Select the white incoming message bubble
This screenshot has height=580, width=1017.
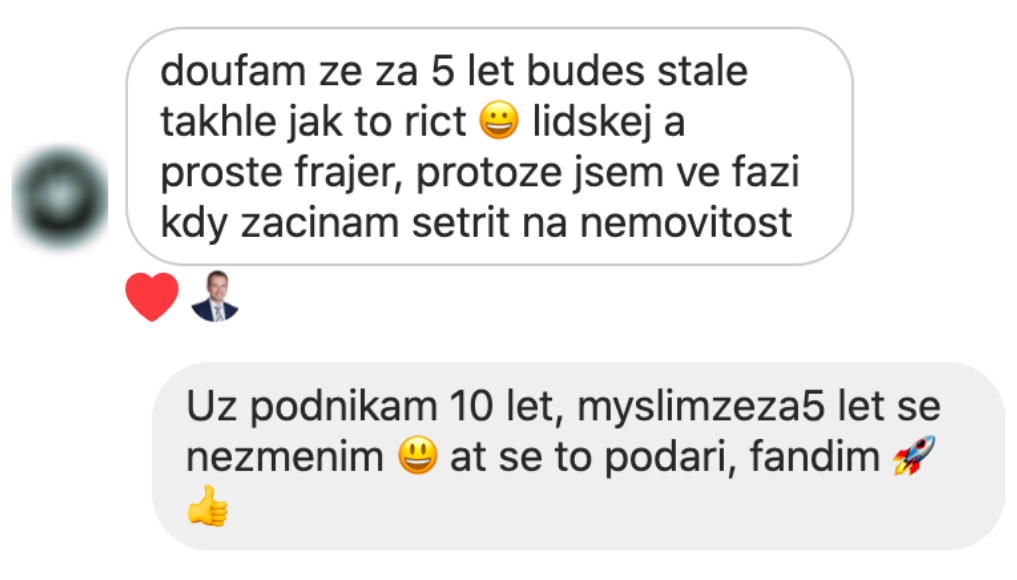coord(490,146)
